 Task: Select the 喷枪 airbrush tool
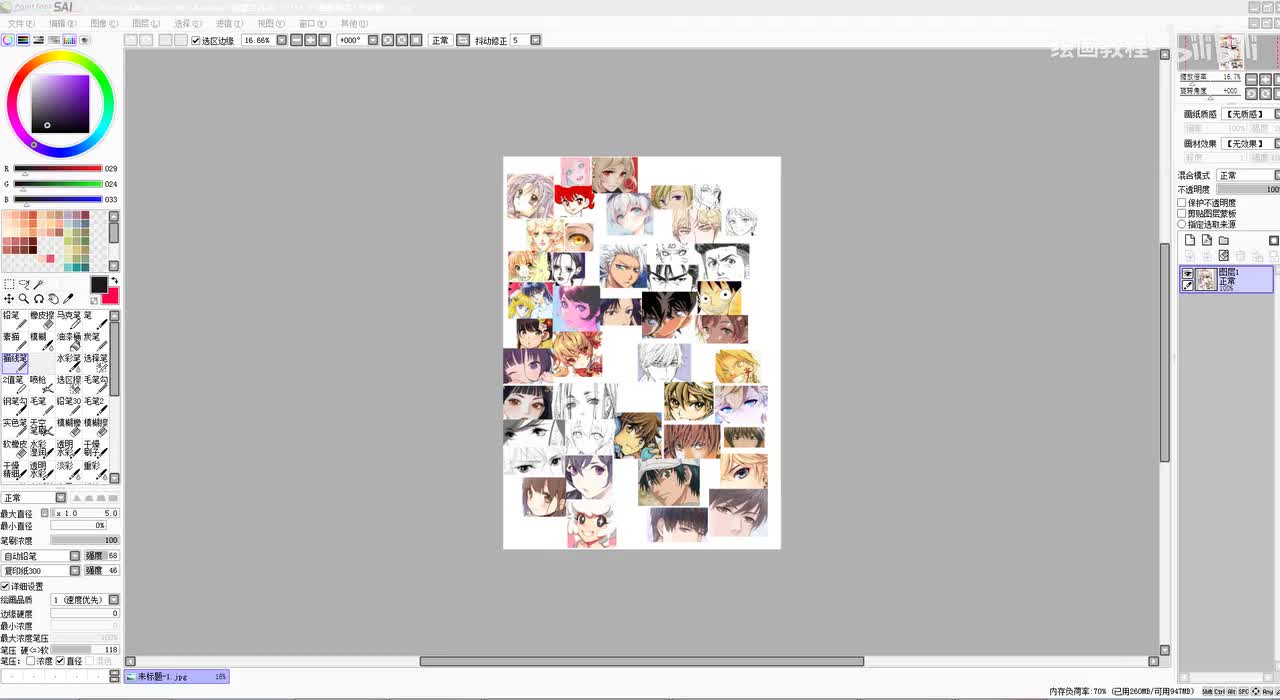41,385
